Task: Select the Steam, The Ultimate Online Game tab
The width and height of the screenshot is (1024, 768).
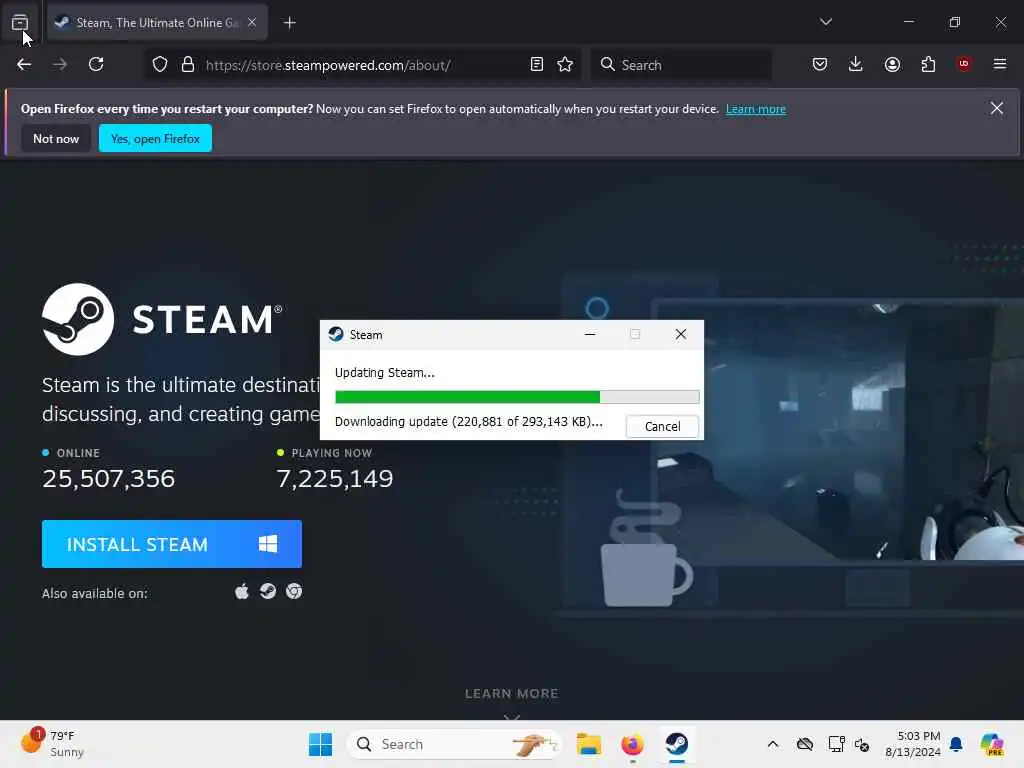Action: 157,22
